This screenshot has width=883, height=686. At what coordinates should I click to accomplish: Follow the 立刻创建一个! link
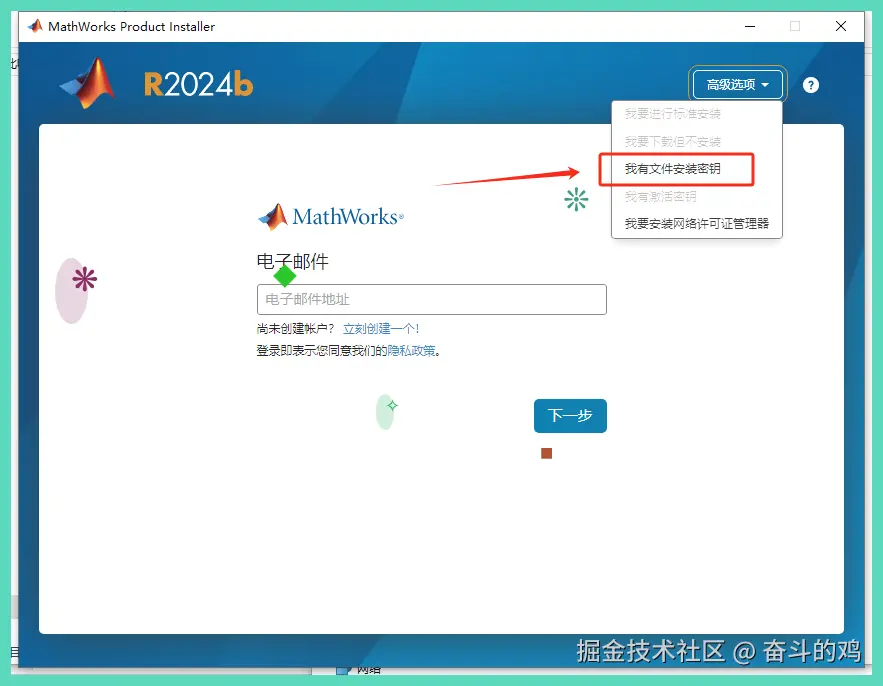tap(381, 328)
